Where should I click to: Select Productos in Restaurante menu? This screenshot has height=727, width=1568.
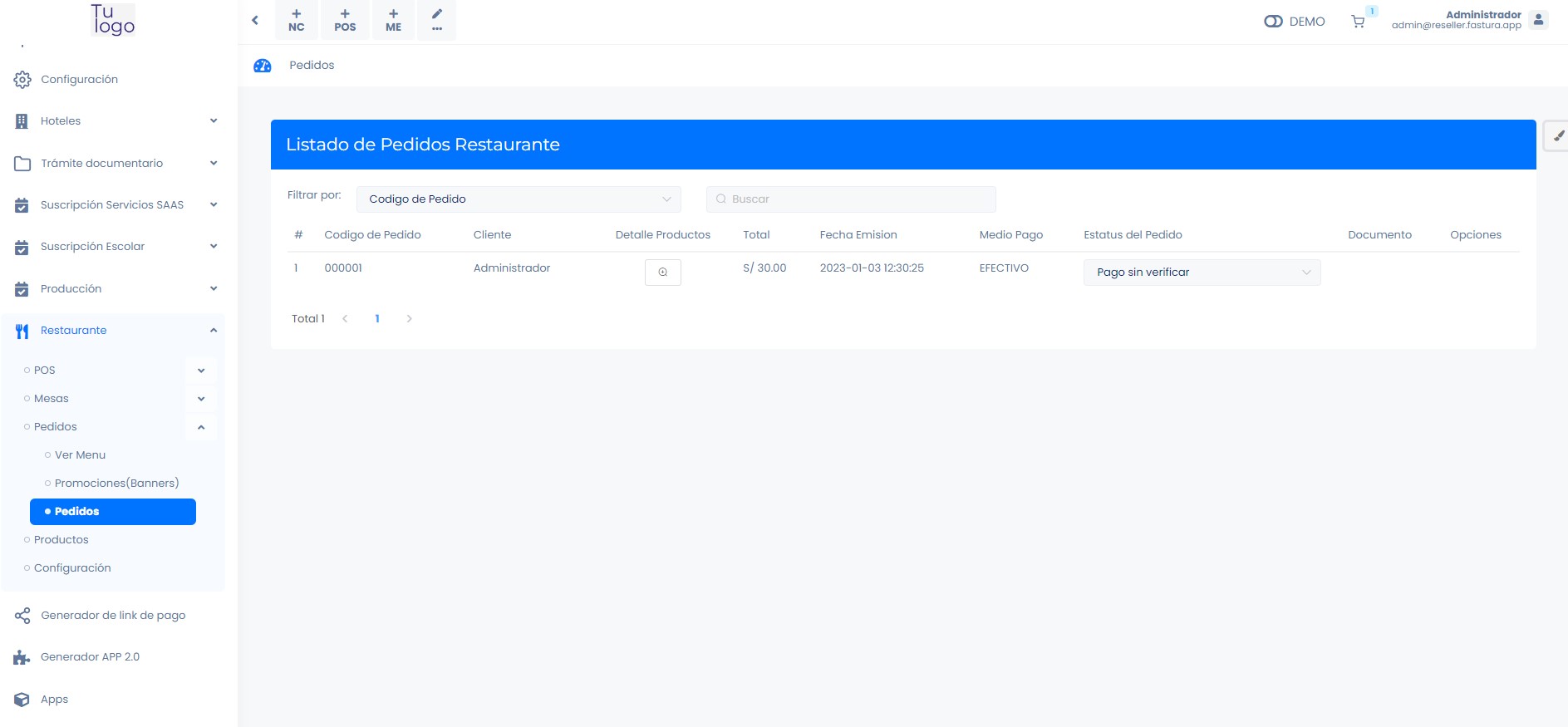[x=61, y=540]
